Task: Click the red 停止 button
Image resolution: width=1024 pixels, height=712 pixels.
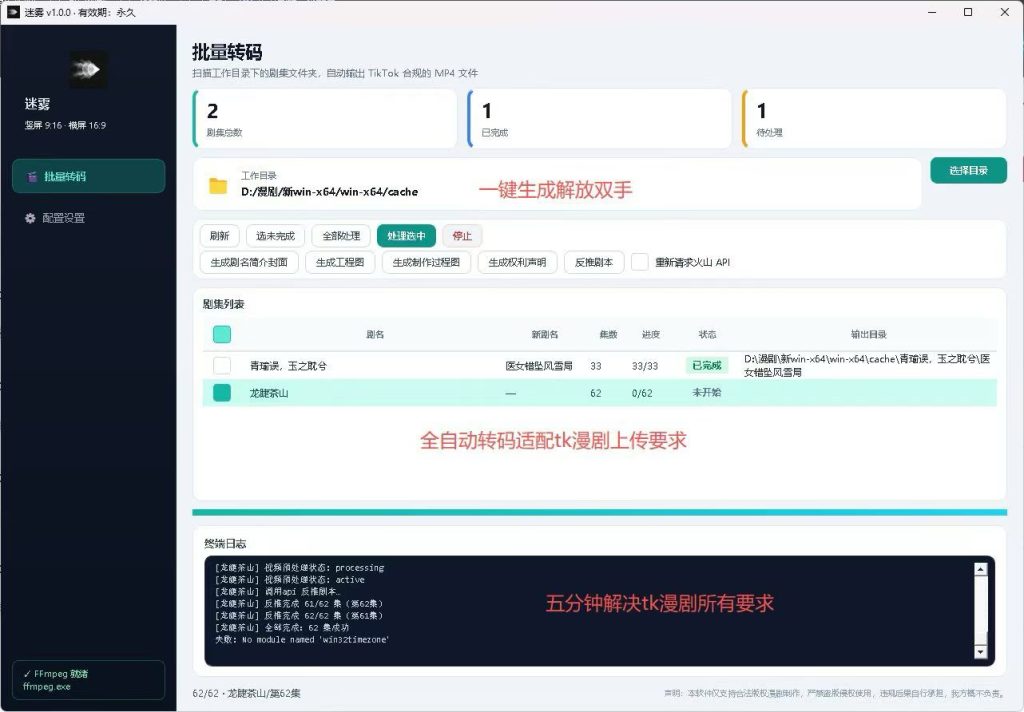Action: (x=462, y=236)
